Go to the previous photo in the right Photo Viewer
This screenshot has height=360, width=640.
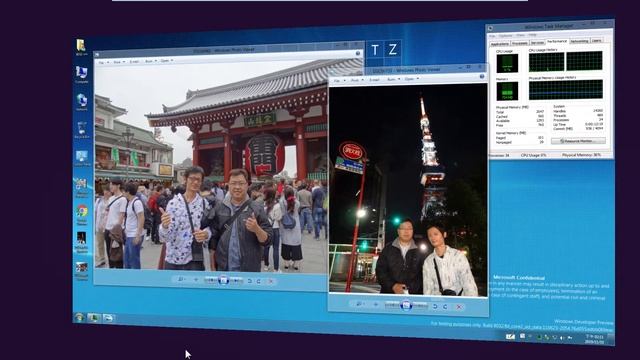(x=392, y=305)
